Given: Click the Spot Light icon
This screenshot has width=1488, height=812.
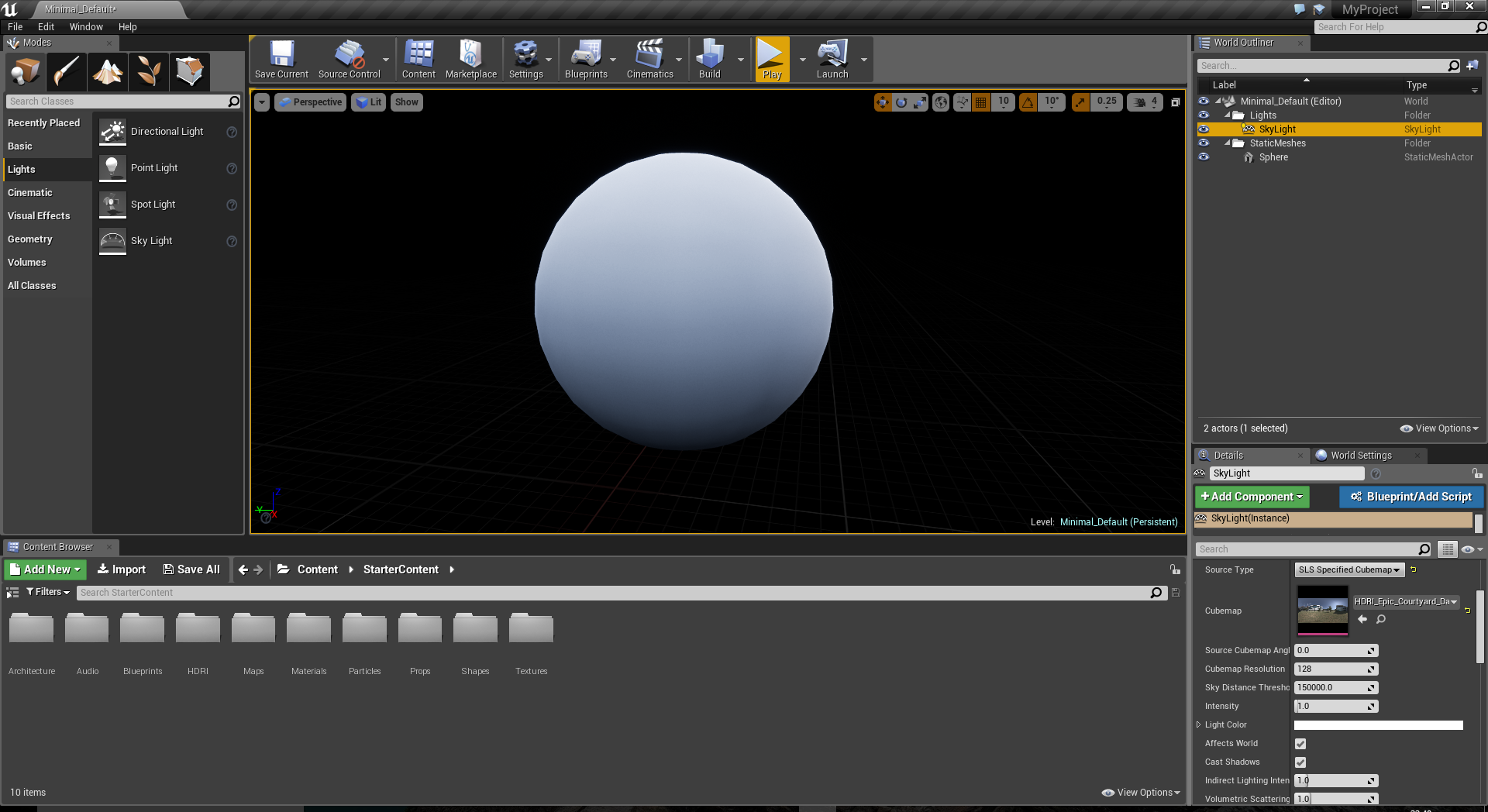Looking at the screenshot, I should pyautogui.click(x=112, y=205).
